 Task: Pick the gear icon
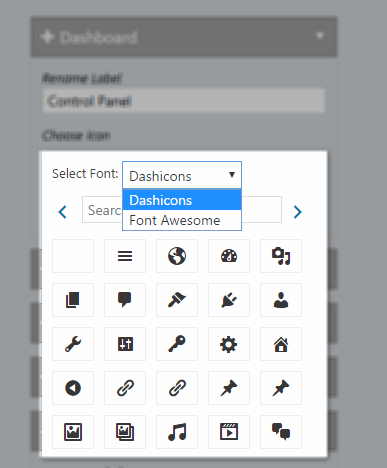coord(229,344)
